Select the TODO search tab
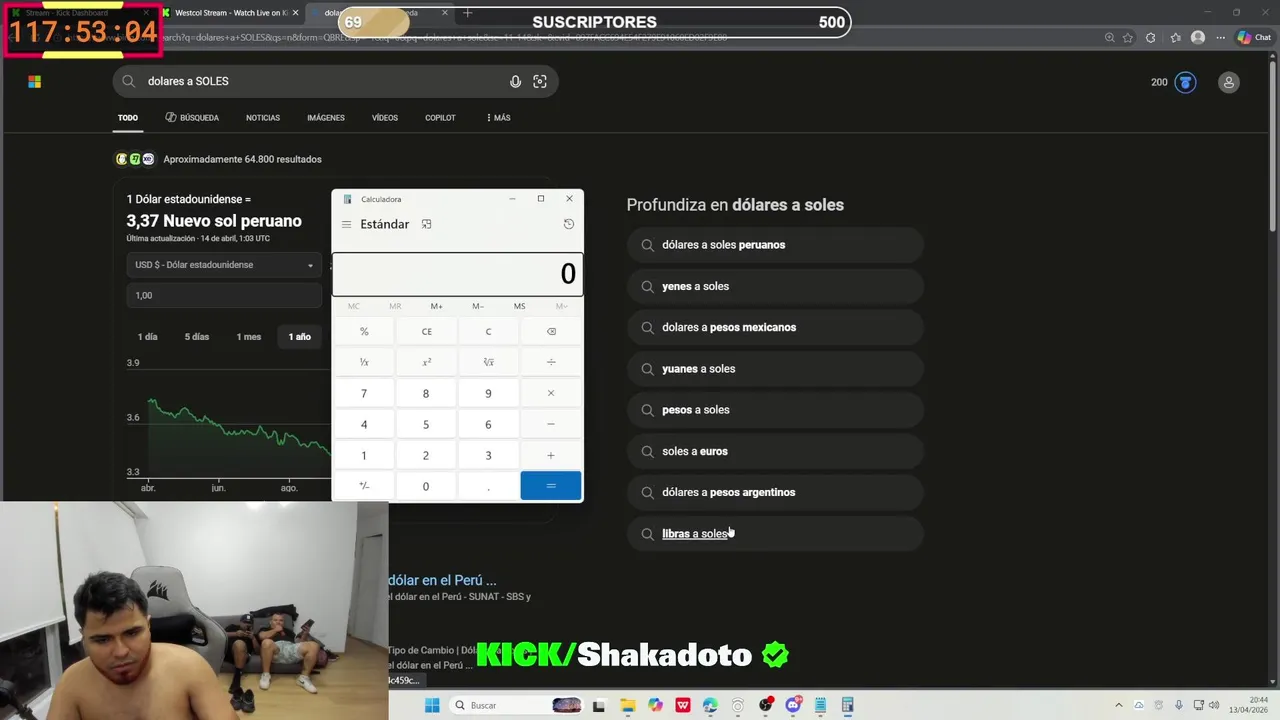The width and height of the screenshot is (1280, 720). pyautogui.click(x=128, y=118)
